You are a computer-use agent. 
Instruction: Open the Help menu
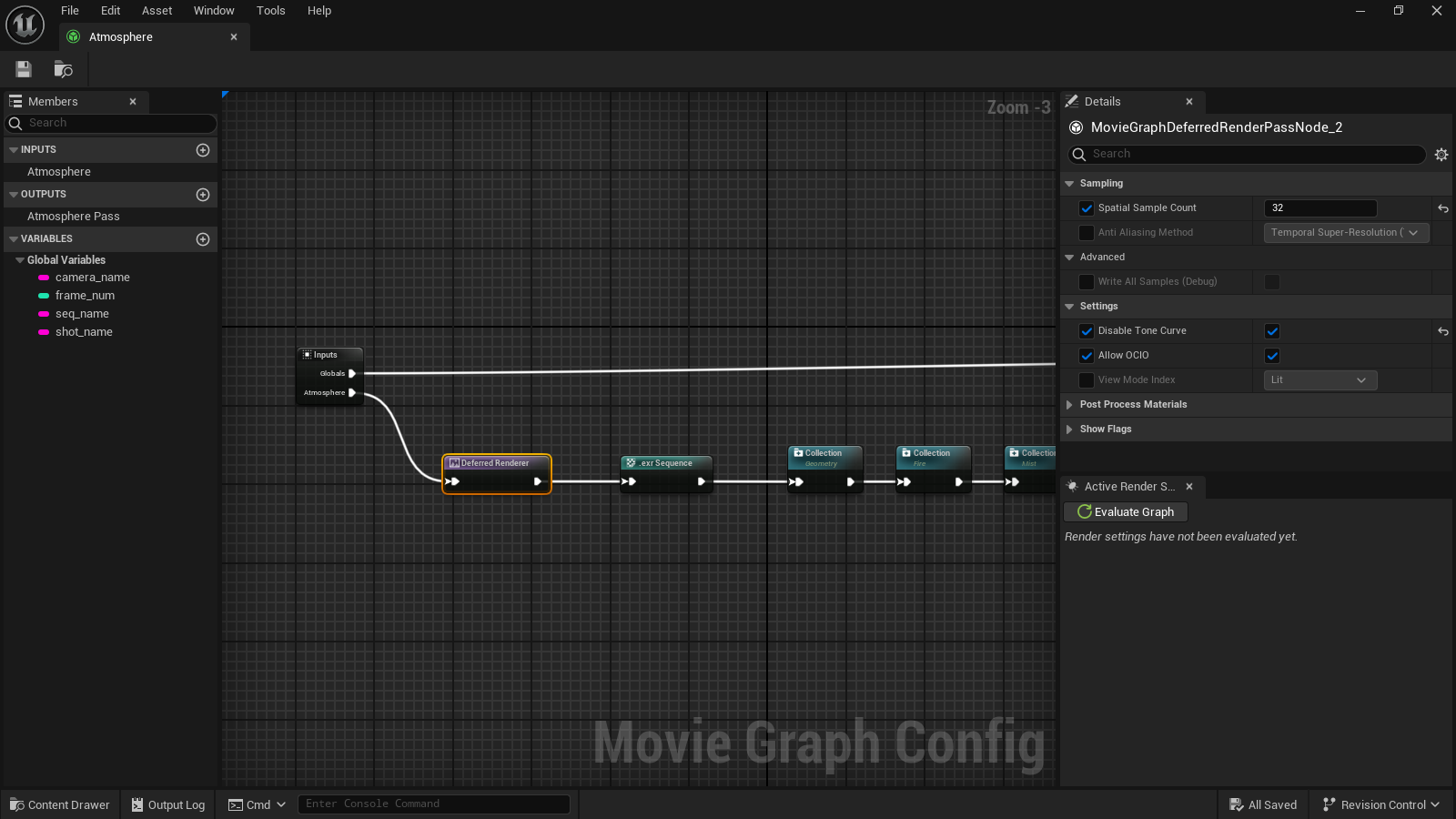(x=319, y=11)
